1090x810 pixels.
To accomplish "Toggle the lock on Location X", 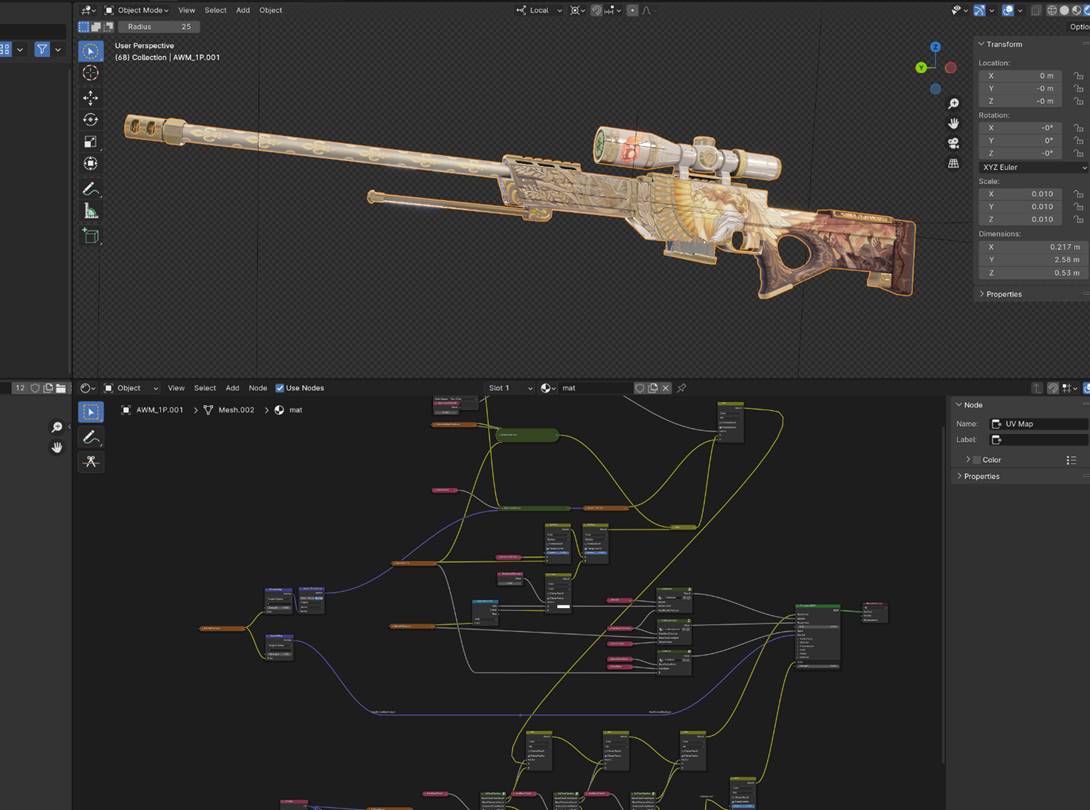I will (x=1078, y=76).
